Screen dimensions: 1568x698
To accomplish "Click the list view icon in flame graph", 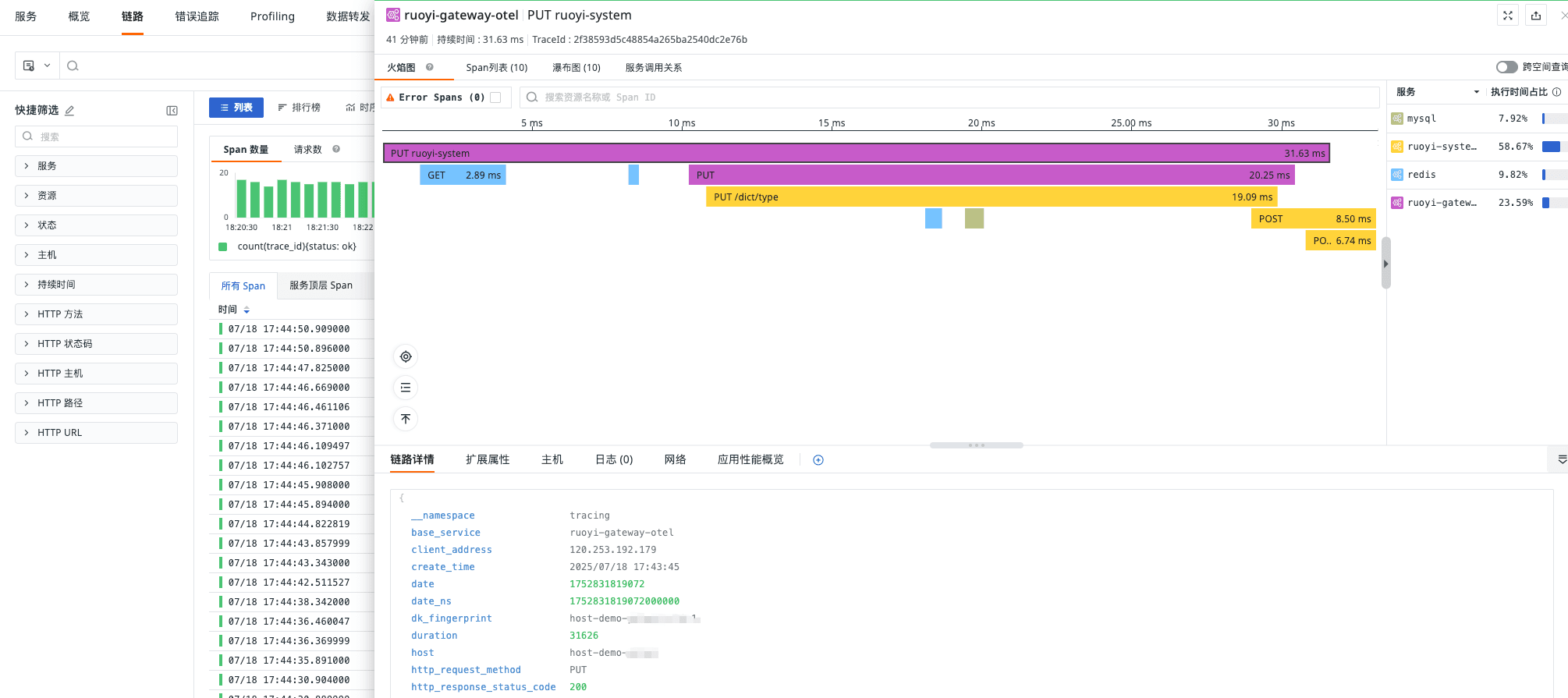I will click(x=406, y=388).
